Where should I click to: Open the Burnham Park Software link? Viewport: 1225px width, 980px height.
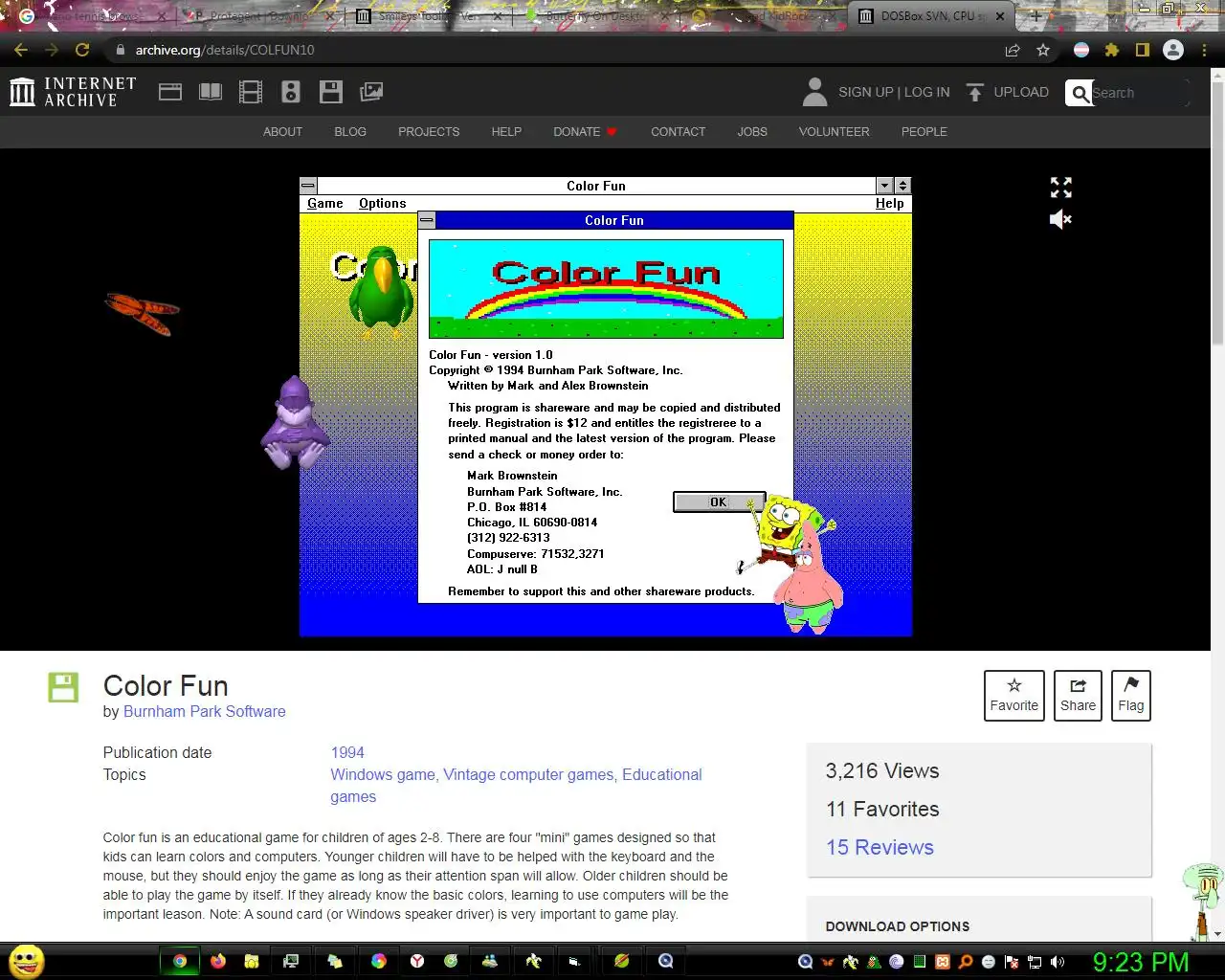[x=205, y=711]
